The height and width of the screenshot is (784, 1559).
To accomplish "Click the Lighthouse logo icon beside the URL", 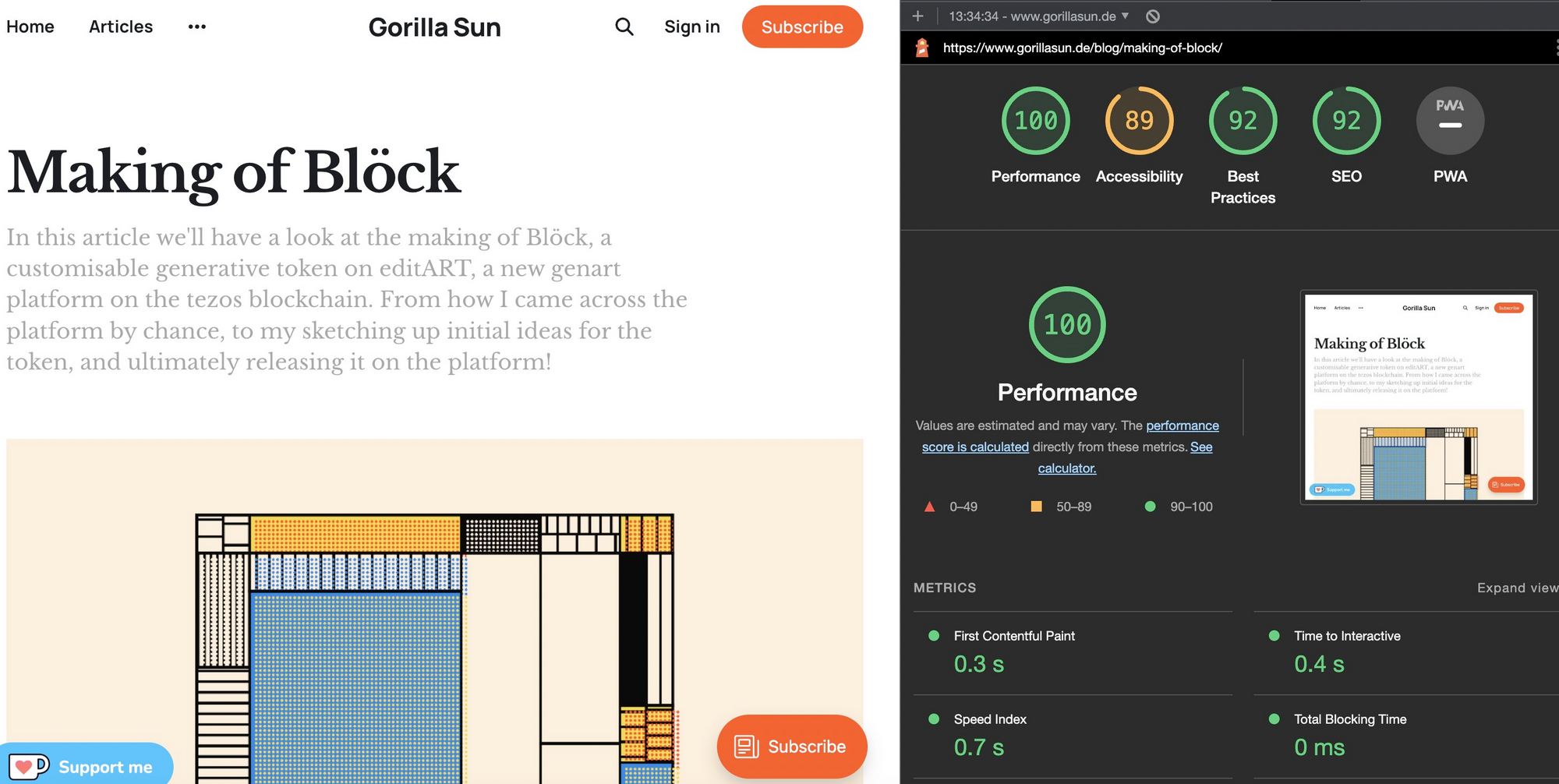I will [x=922, y=48].
